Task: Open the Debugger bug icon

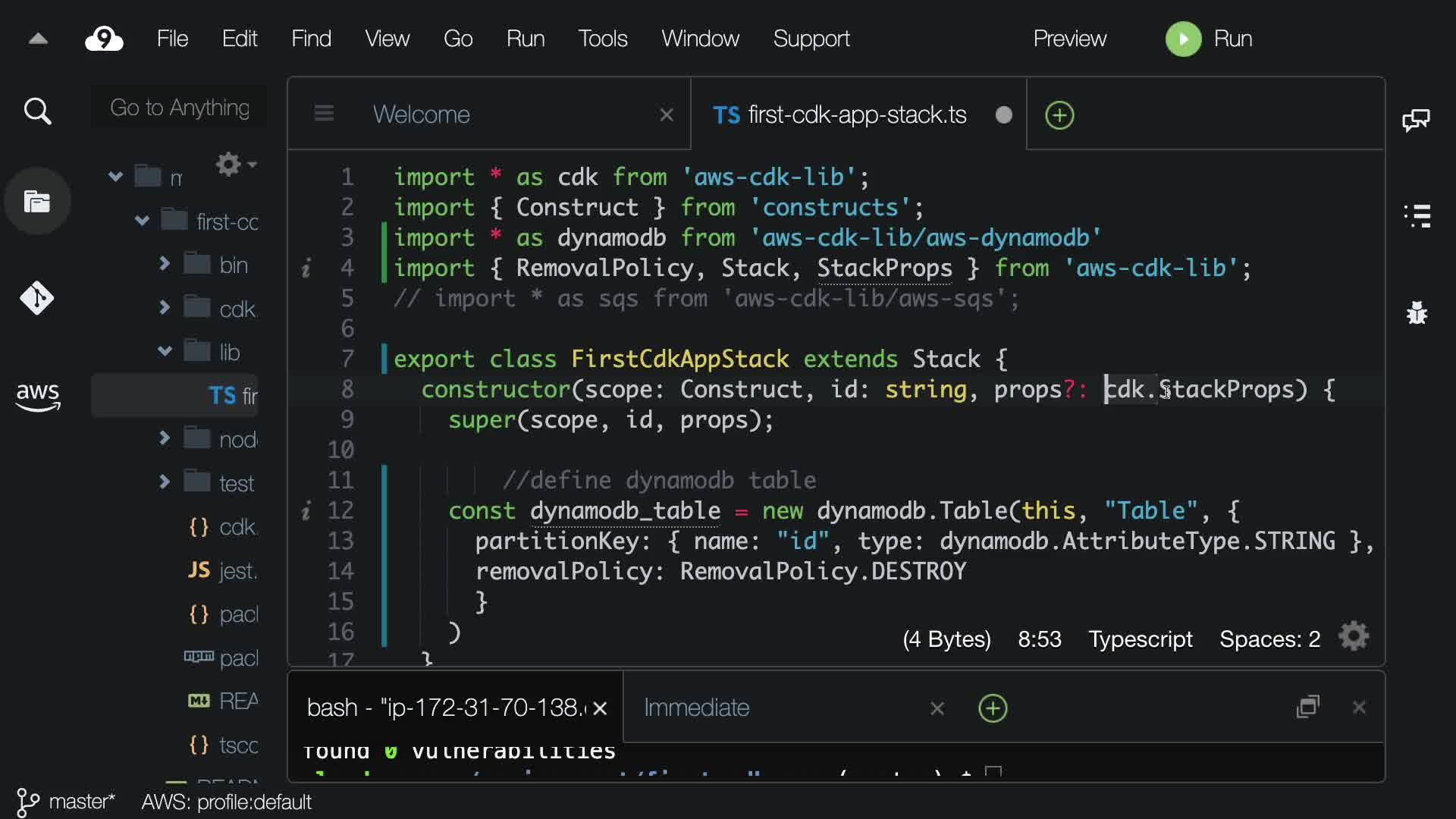Action: (x=1417, y=312)
